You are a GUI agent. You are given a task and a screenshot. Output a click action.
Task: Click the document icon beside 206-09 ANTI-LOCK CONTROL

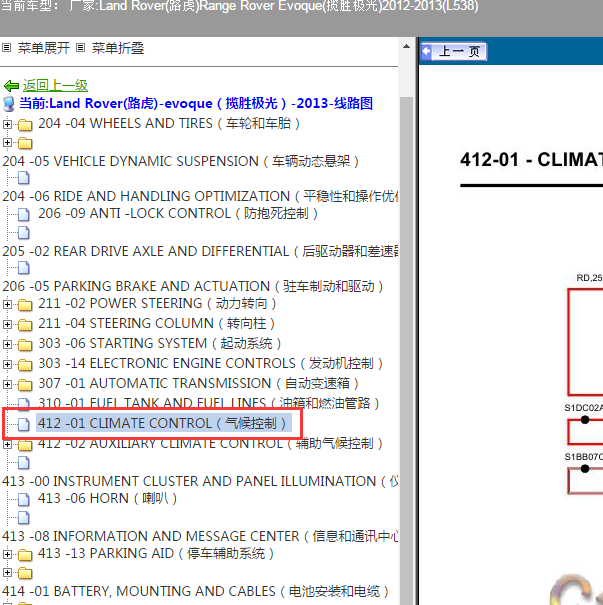point(24,214)
